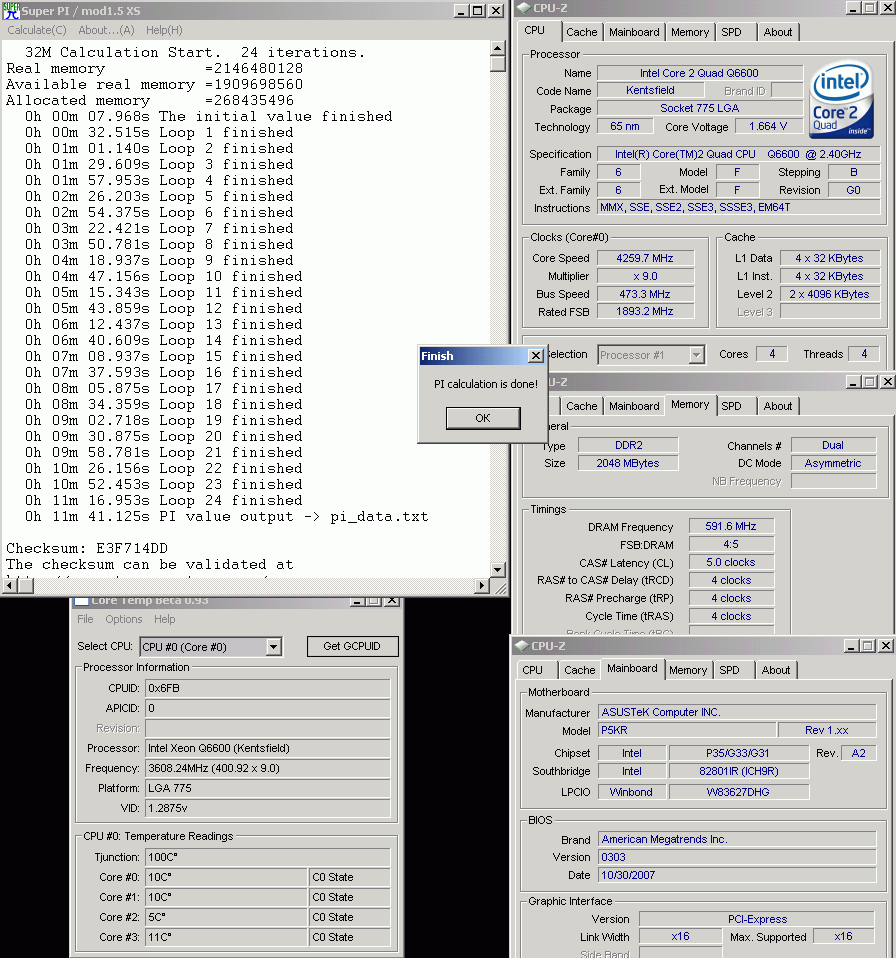Select Memory tab in bottom CPU-Z Mainboard window
The width and height of the screenshot is (896, 958).
pos(688,670)
